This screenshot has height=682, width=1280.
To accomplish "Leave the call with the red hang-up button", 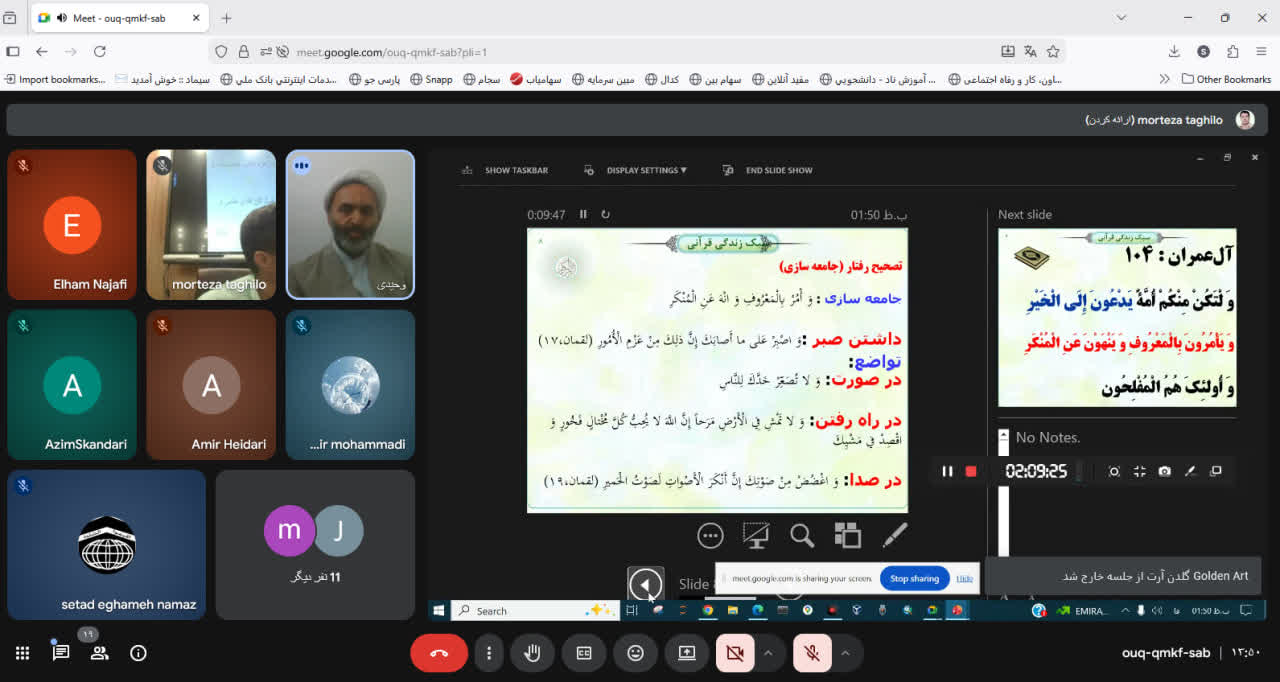I will click(438, 653).
